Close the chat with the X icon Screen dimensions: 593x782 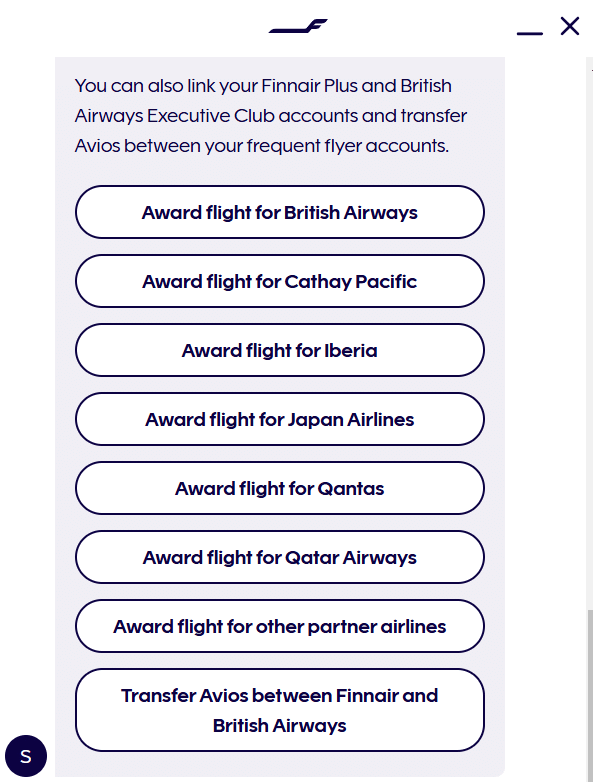pyautogui.click(x=570, y=26)
